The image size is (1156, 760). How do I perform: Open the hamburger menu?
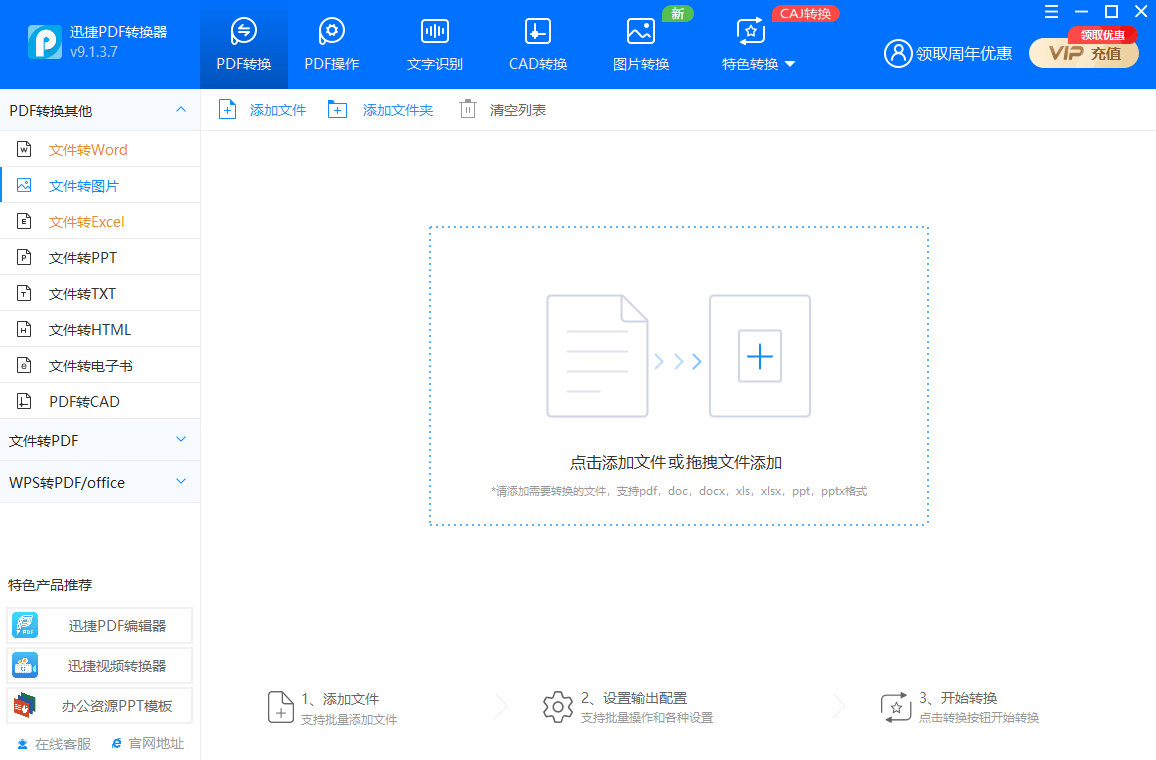(x=1051, y=12)
